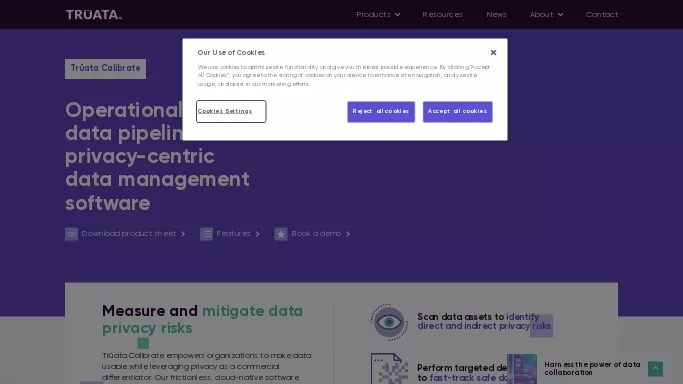Click the Trūata Calibrate badge

click(105, 69)
